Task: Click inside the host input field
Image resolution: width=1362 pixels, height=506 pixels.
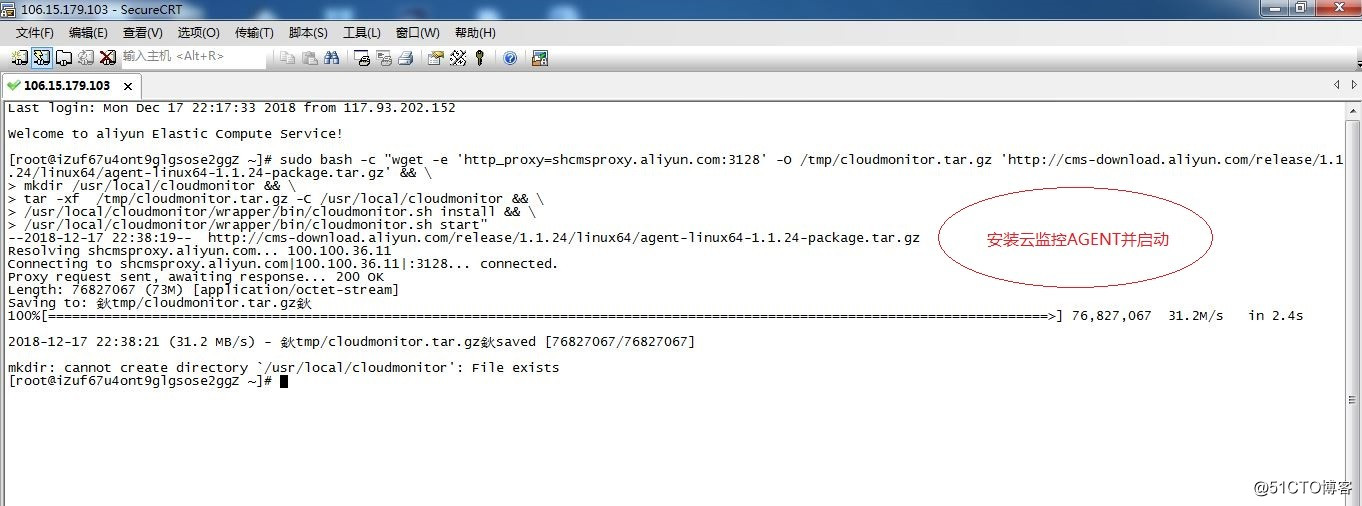Action: (193, 57)
